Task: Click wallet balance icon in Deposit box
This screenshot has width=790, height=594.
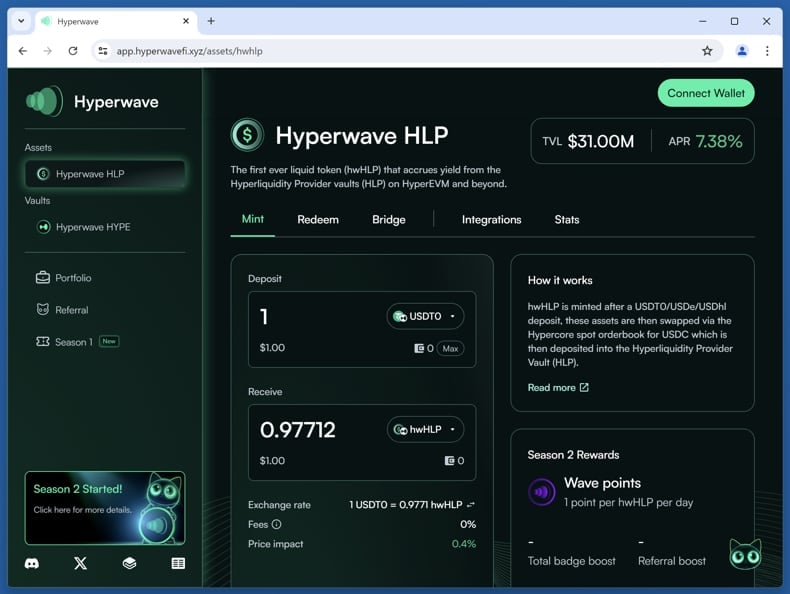Action: 419,348
